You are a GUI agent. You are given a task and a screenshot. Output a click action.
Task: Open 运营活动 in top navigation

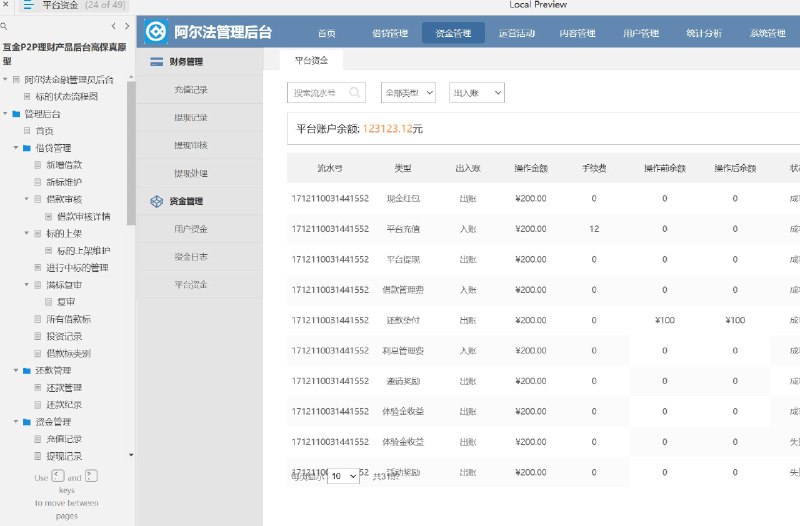point(516,33)
